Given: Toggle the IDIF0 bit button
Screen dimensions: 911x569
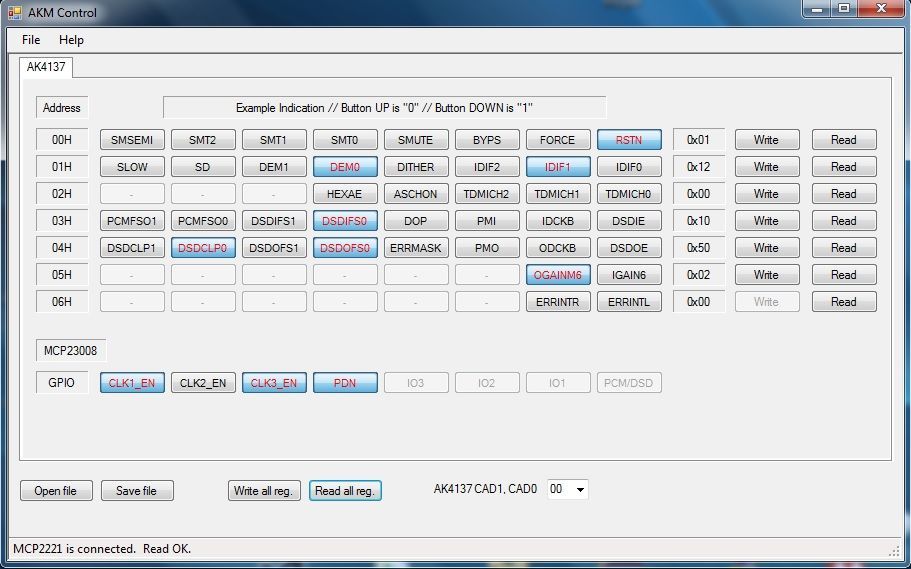Looking at the screenshot, I should click(629, 167).
